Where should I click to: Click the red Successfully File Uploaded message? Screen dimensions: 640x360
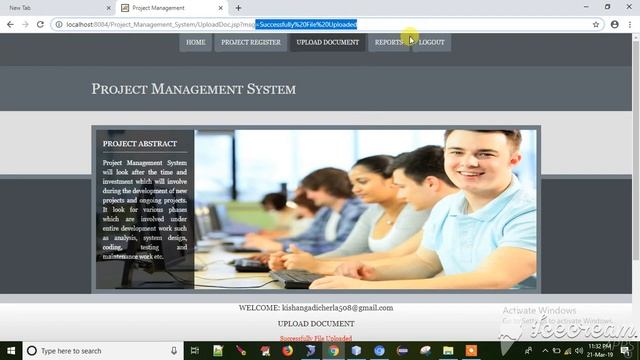point(316,338)
